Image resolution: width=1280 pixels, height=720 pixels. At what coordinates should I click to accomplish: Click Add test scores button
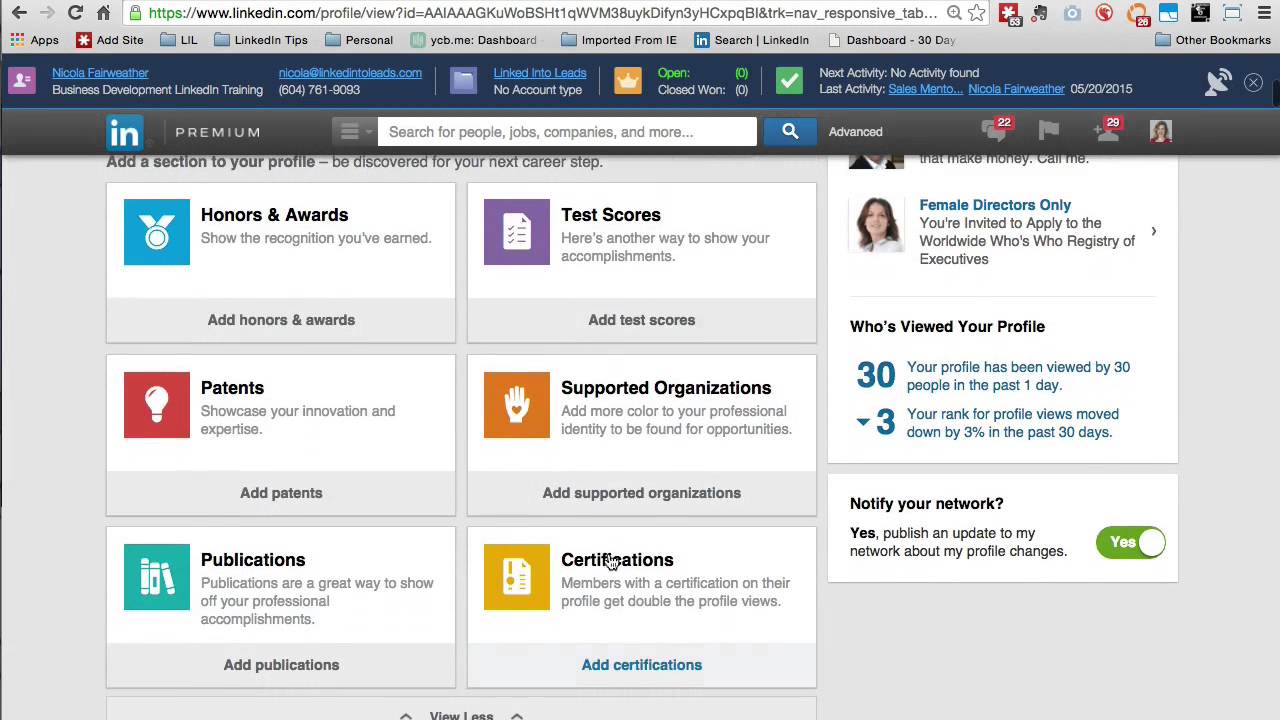tap(642, 320)
